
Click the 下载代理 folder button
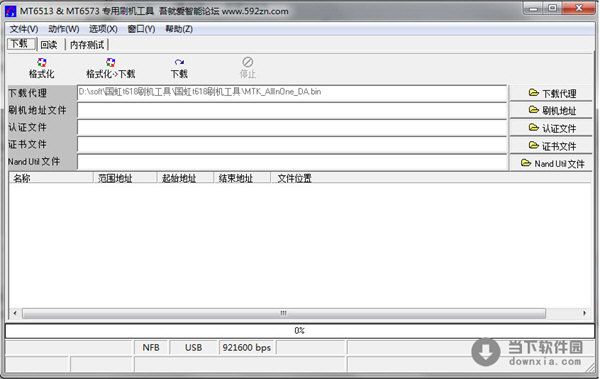(x=551, y=93)
